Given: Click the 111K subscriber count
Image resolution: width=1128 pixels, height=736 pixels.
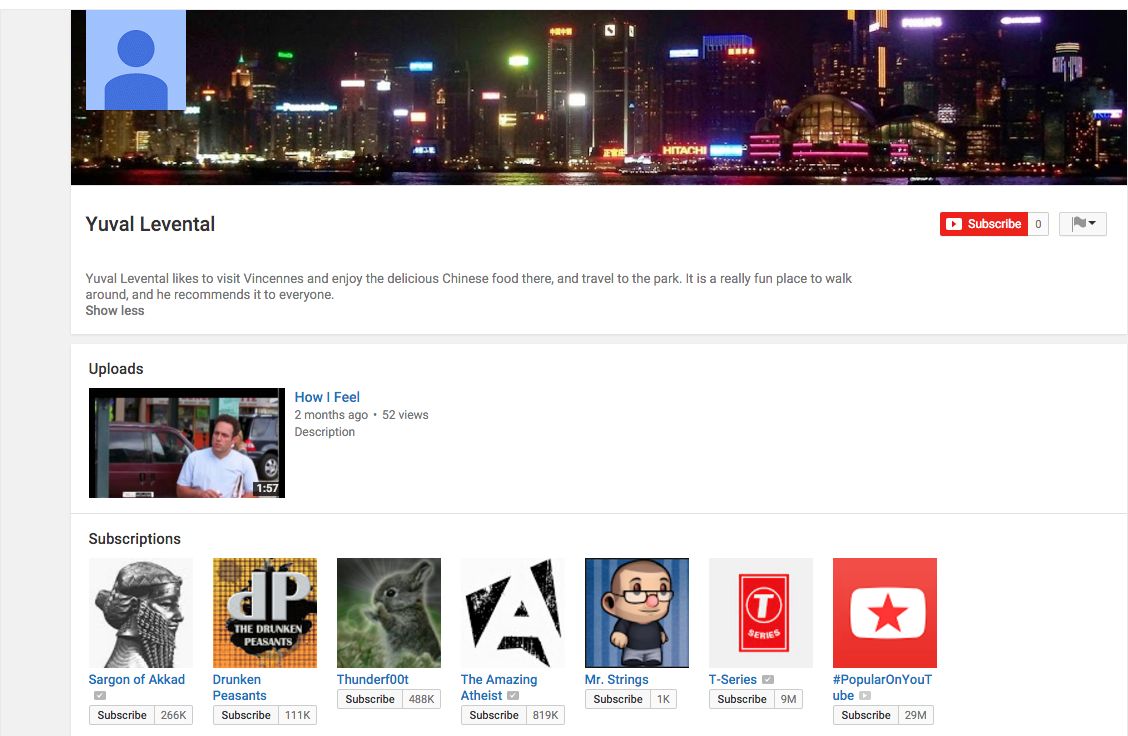Looking at the screenshot, I should pyautogui.click(x=297, y=715).
